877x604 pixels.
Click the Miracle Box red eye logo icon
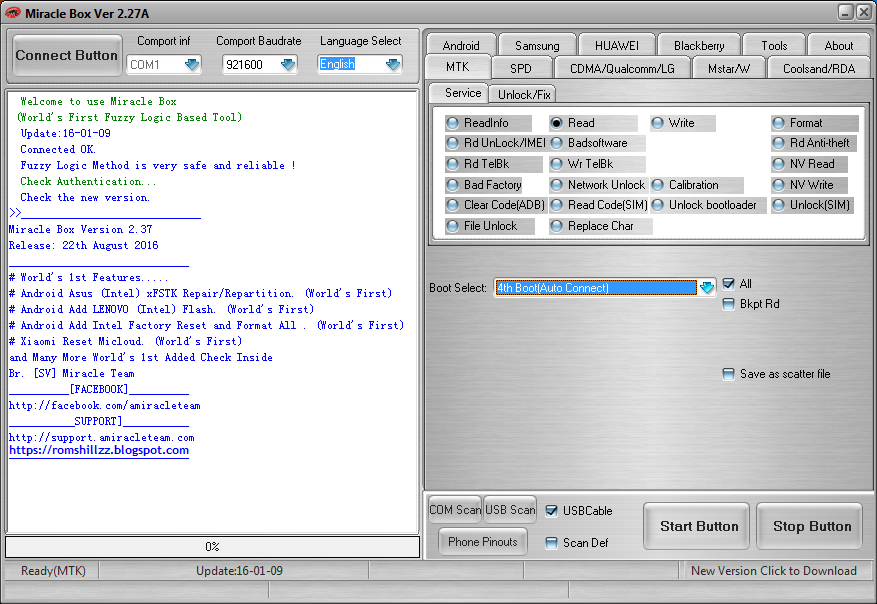[12, 12]
